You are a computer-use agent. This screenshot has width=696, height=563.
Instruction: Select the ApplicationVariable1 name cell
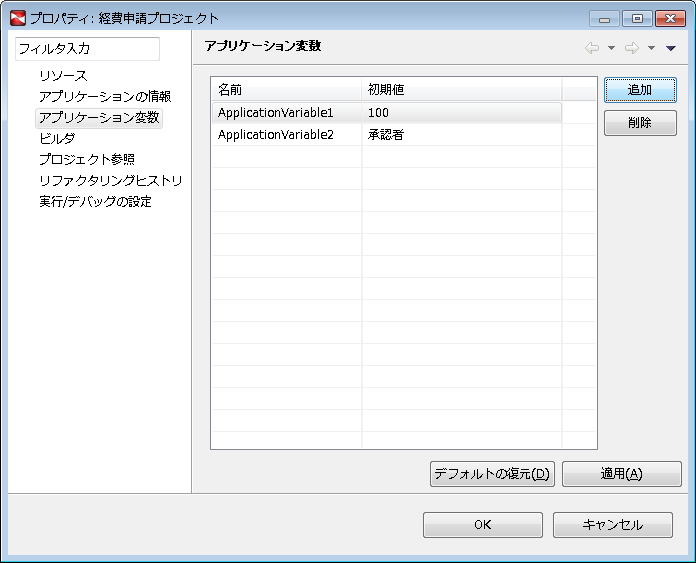tap(286, 113)
